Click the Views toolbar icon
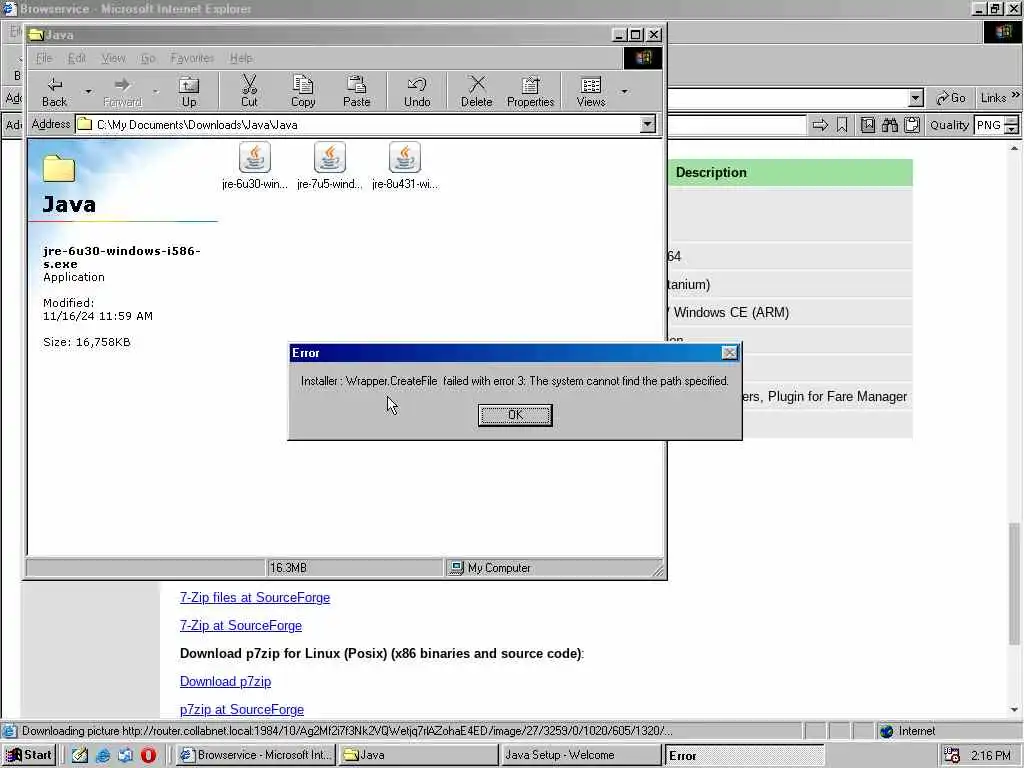Viewport: 1024px width, 768px height. [591, 91]
